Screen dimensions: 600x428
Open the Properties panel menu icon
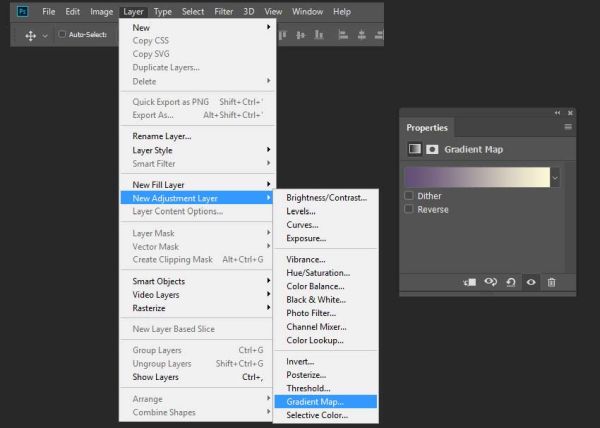pyautogui.click(x=568, y=127)
